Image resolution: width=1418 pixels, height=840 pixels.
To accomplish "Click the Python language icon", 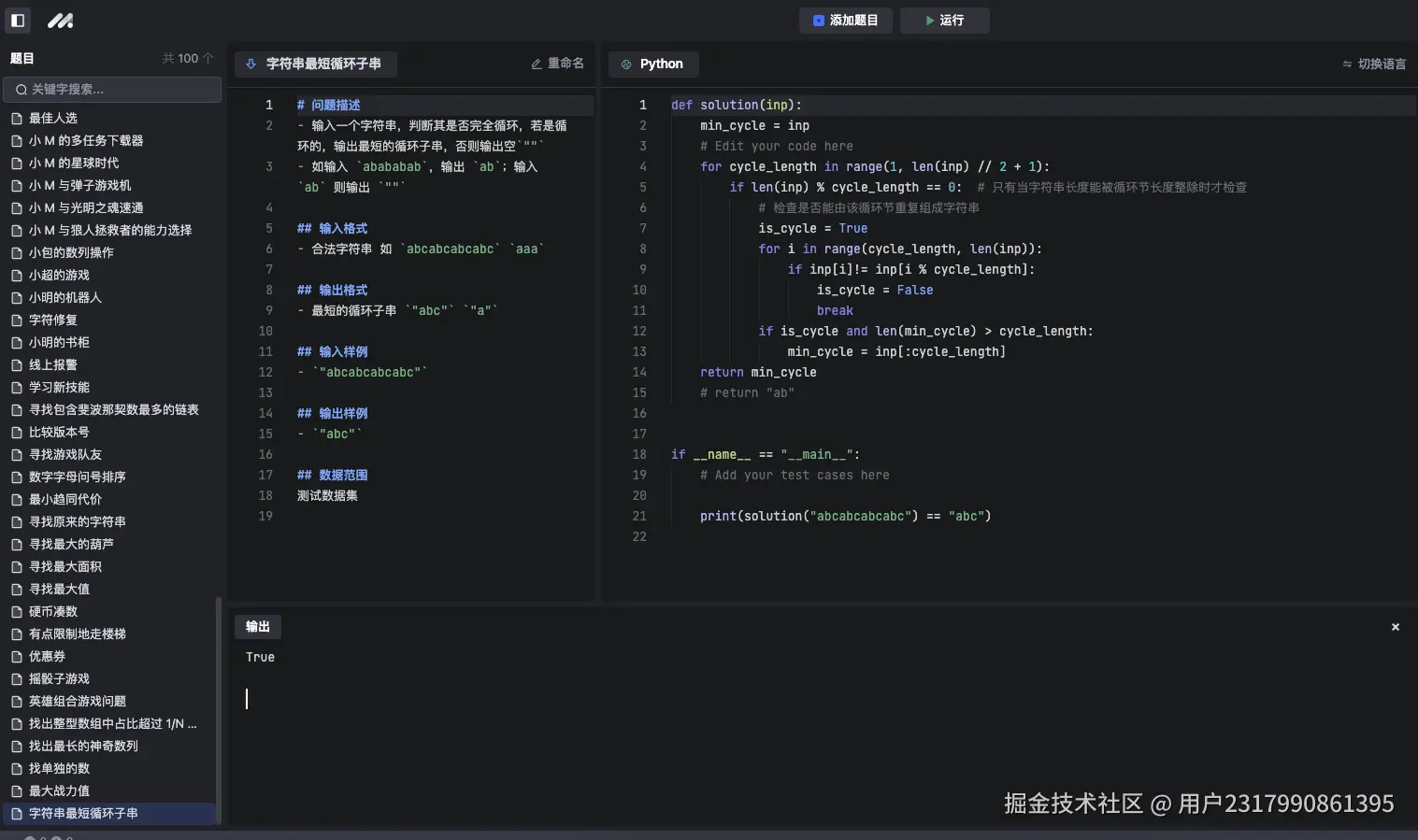I will pyautogui.click(x=624, y=64).
